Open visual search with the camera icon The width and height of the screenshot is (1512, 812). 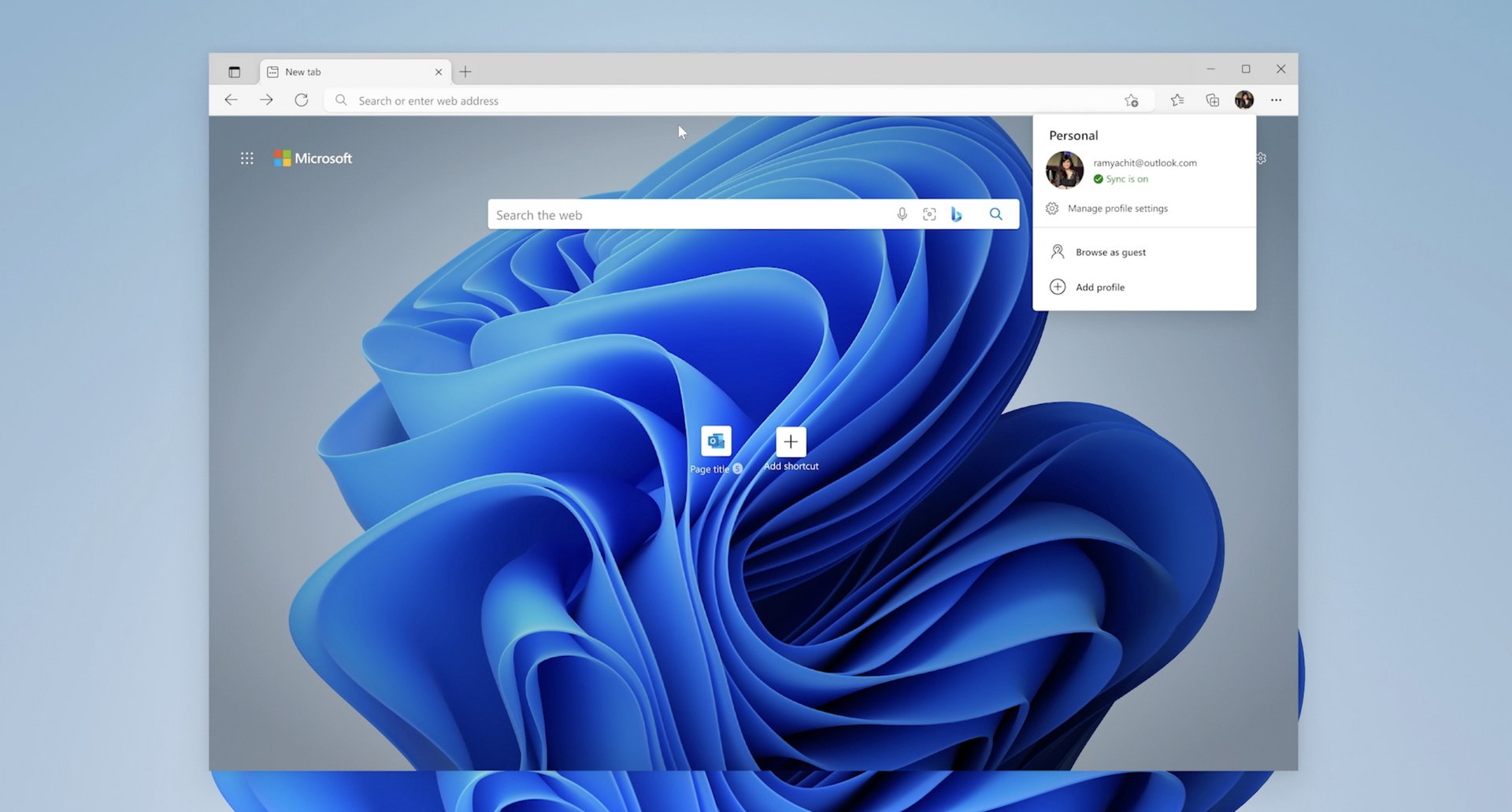coord(929,213)
